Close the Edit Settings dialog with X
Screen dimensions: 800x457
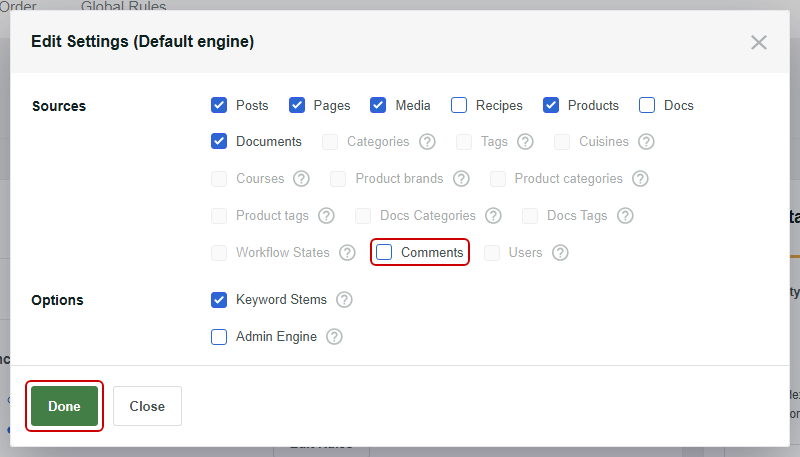tap(759, 42)
